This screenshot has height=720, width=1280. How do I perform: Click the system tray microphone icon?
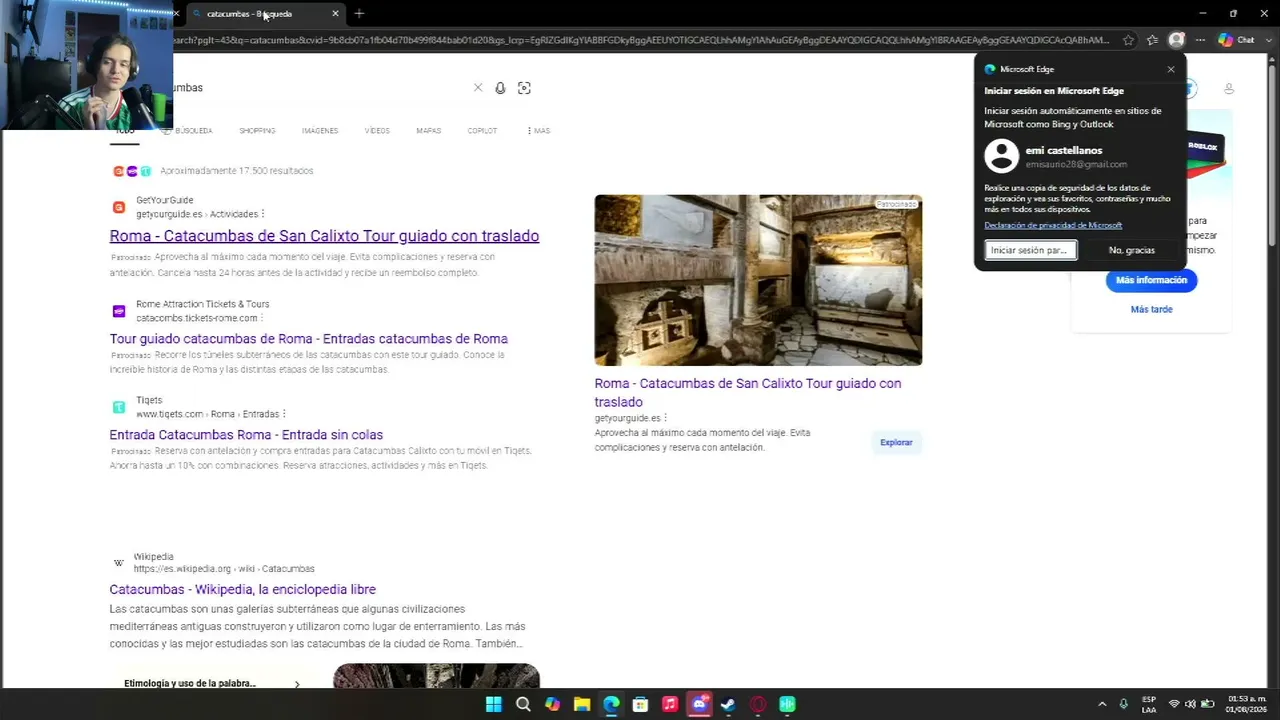click(x=1124, y=704)
